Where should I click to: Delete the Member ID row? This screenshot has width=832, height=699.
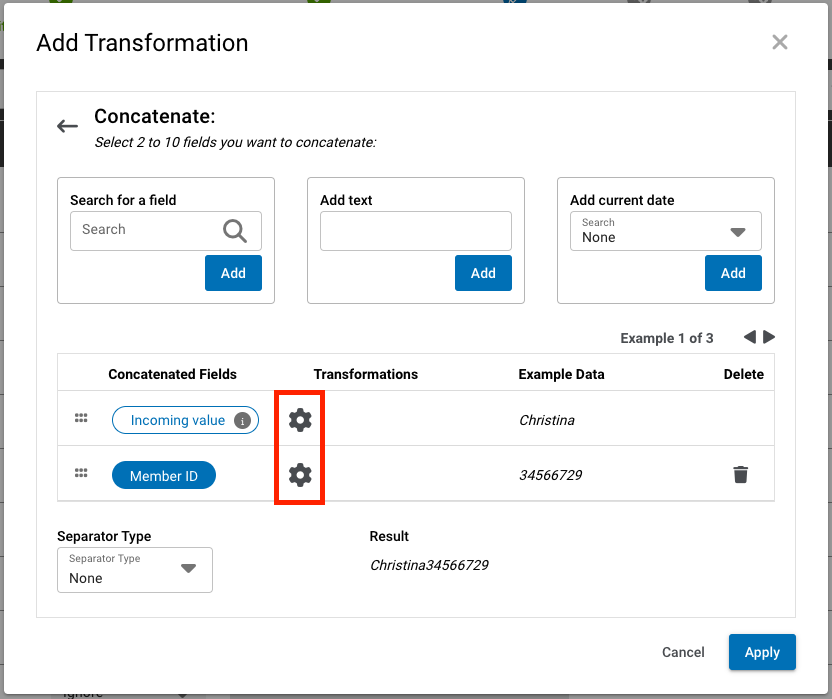(x=740, y=475)
